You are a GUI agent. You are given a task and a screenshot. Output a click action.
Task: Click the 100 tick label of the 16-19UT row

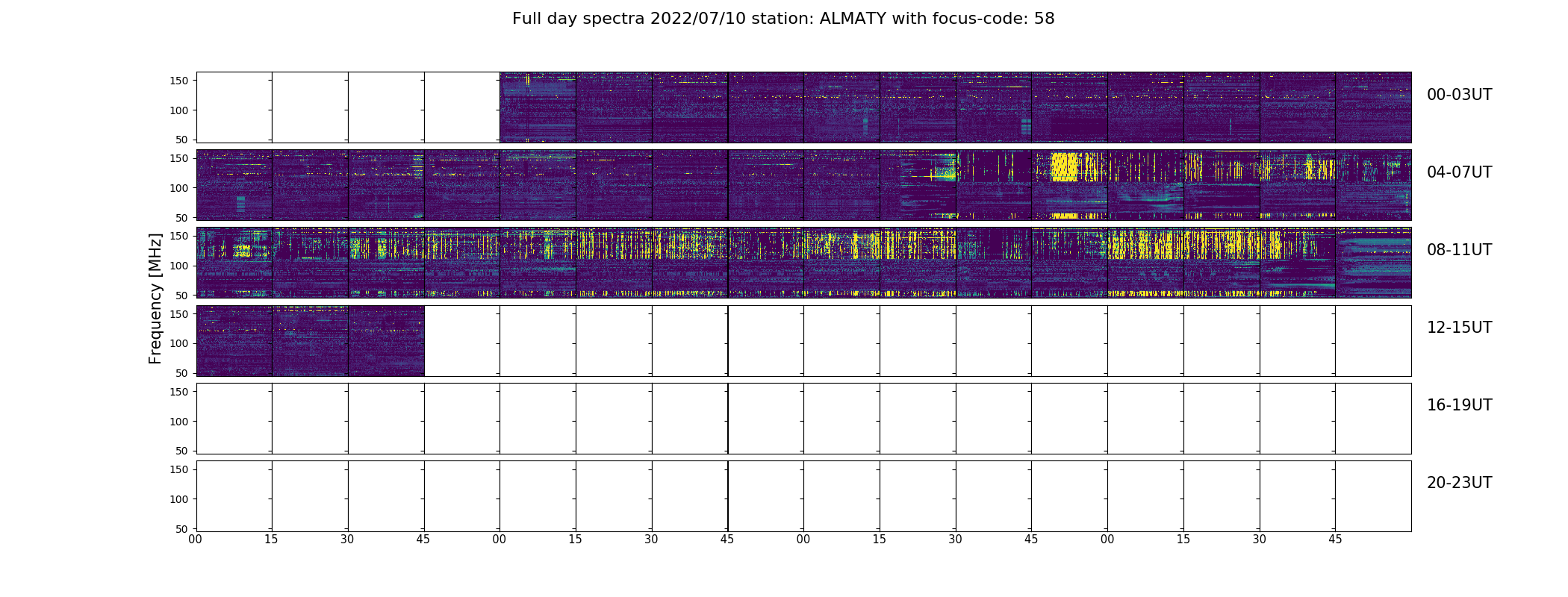(x=180, y=422)
